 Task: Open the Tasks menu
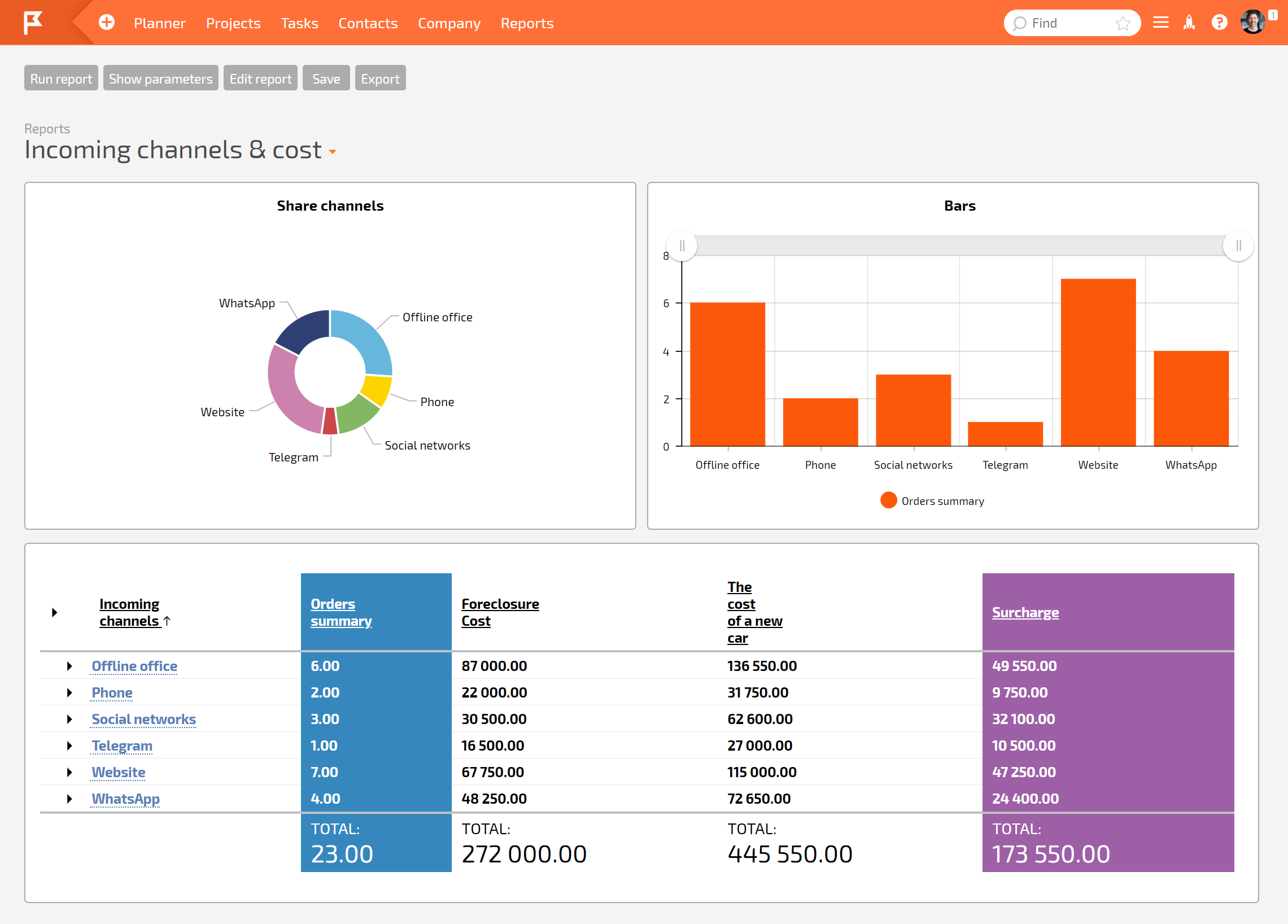coord(299,23)
